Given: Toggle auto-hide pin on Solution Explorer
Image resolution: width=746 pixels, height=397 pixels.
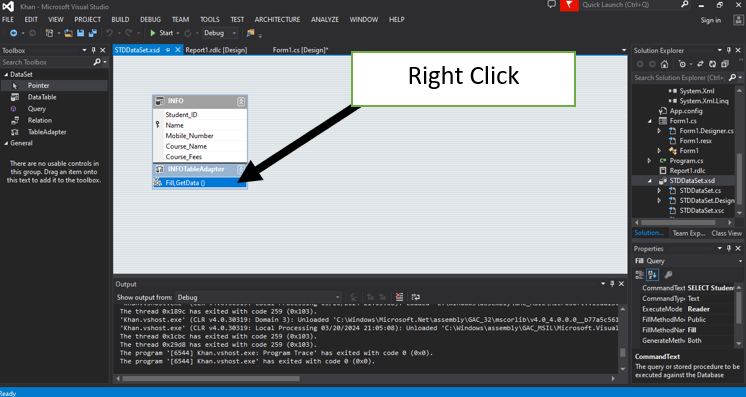Looking at the screenshot, I should (728, 50).
